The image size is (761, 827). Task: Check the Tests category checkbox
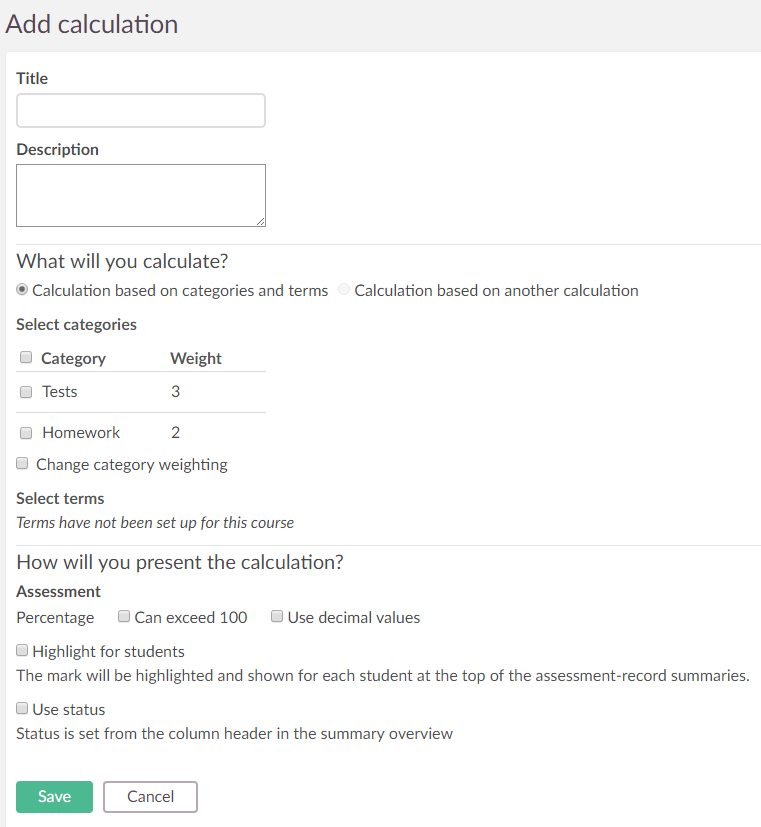tap(27, 392)
